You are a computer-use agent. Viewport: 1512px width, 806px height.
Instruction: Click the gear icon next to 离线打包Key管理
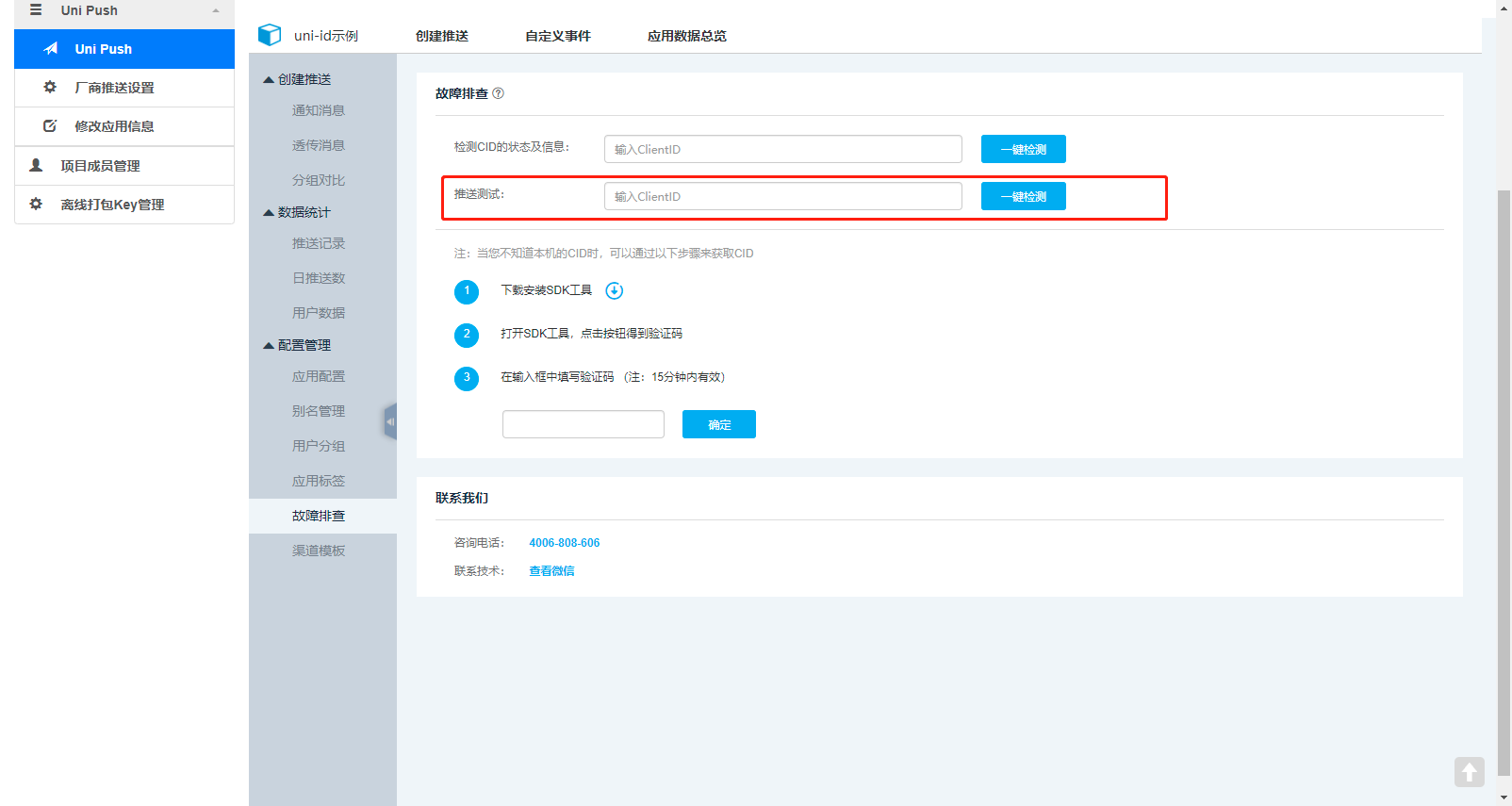(36, 204)
